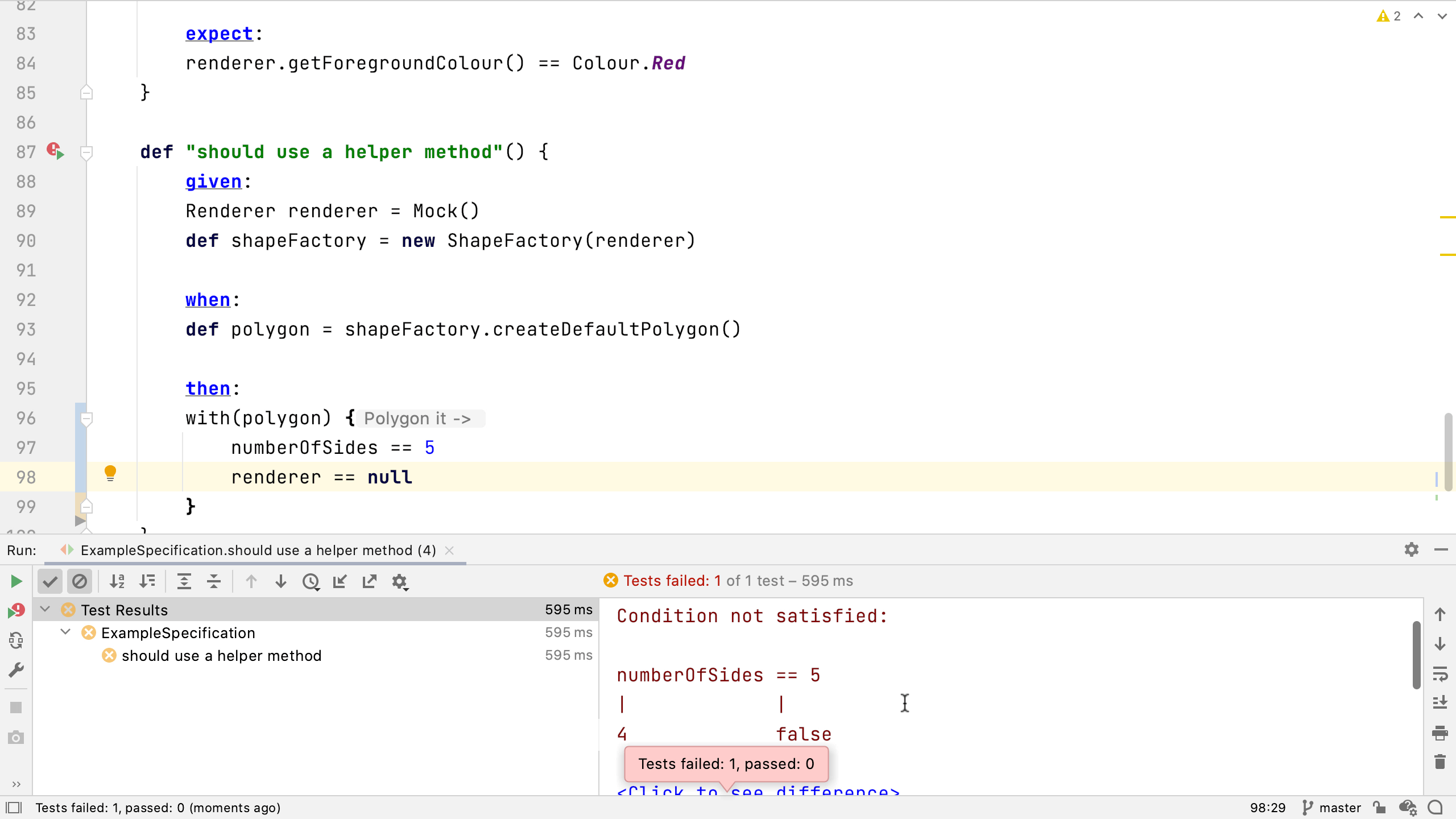This screenshot has height=819, width=1456.
Task: Collapse the Test Results tree node
Action: click(x=45, y=610)
